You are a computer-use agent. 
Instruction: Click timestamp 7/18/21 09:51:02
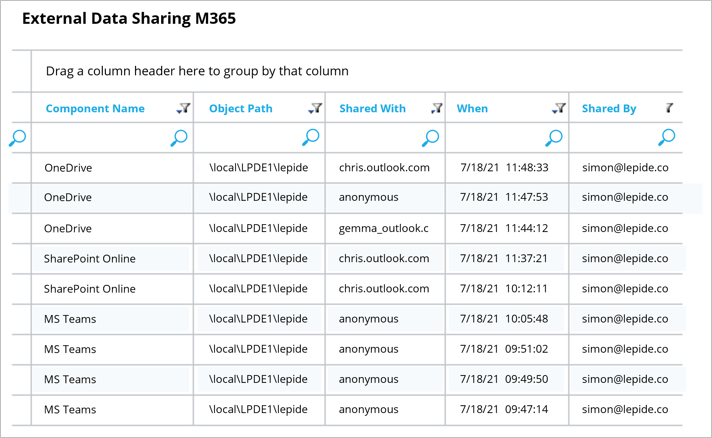pos(504,349)
